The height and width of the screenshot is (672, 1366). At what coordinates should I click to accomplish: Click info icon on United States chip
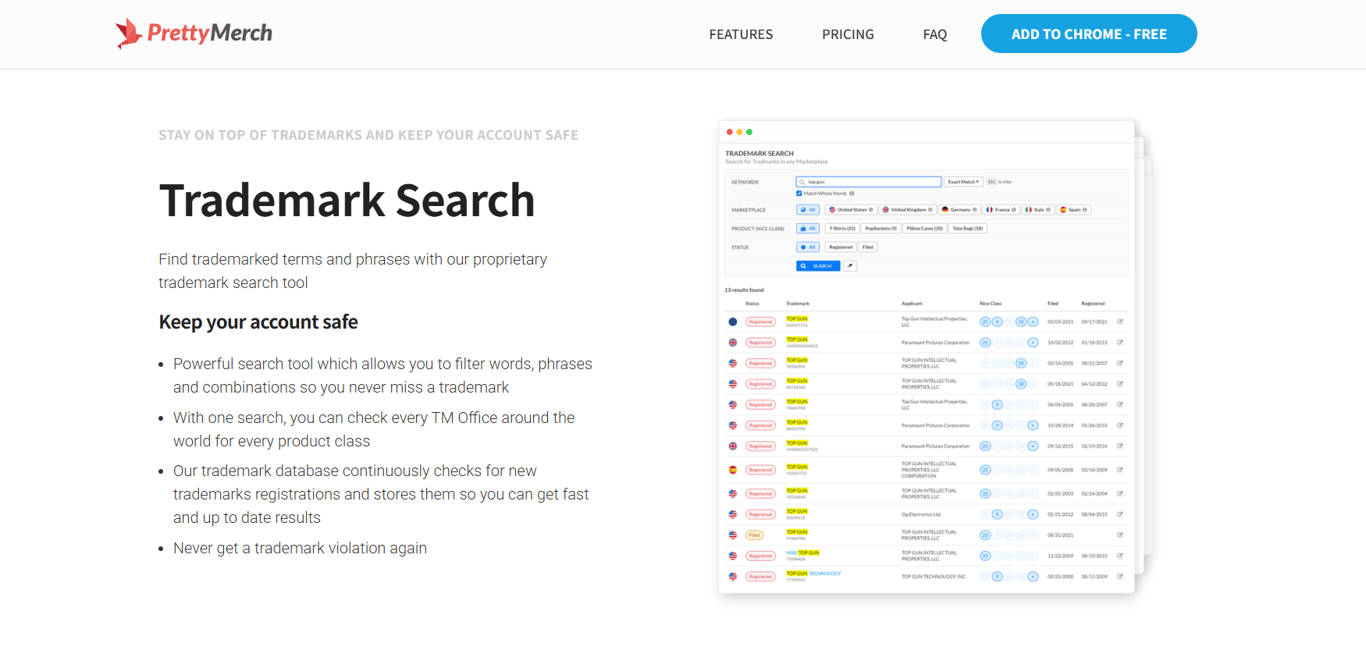pos(871,210)
